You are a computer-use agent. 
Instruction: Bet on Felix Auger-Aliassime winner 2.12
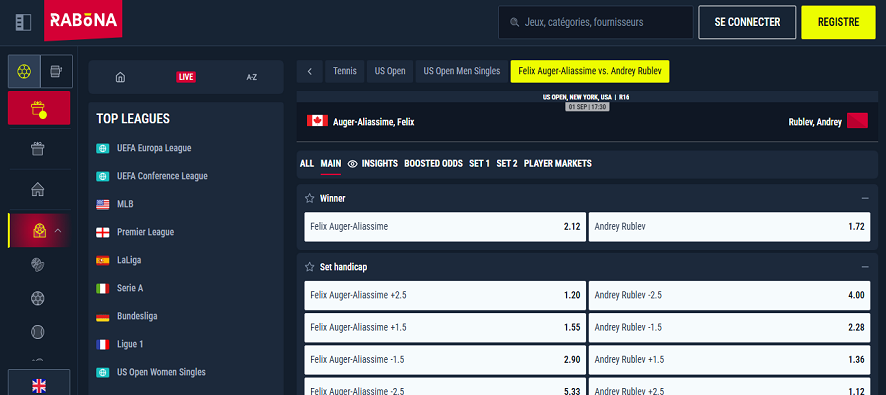point(445,227)
